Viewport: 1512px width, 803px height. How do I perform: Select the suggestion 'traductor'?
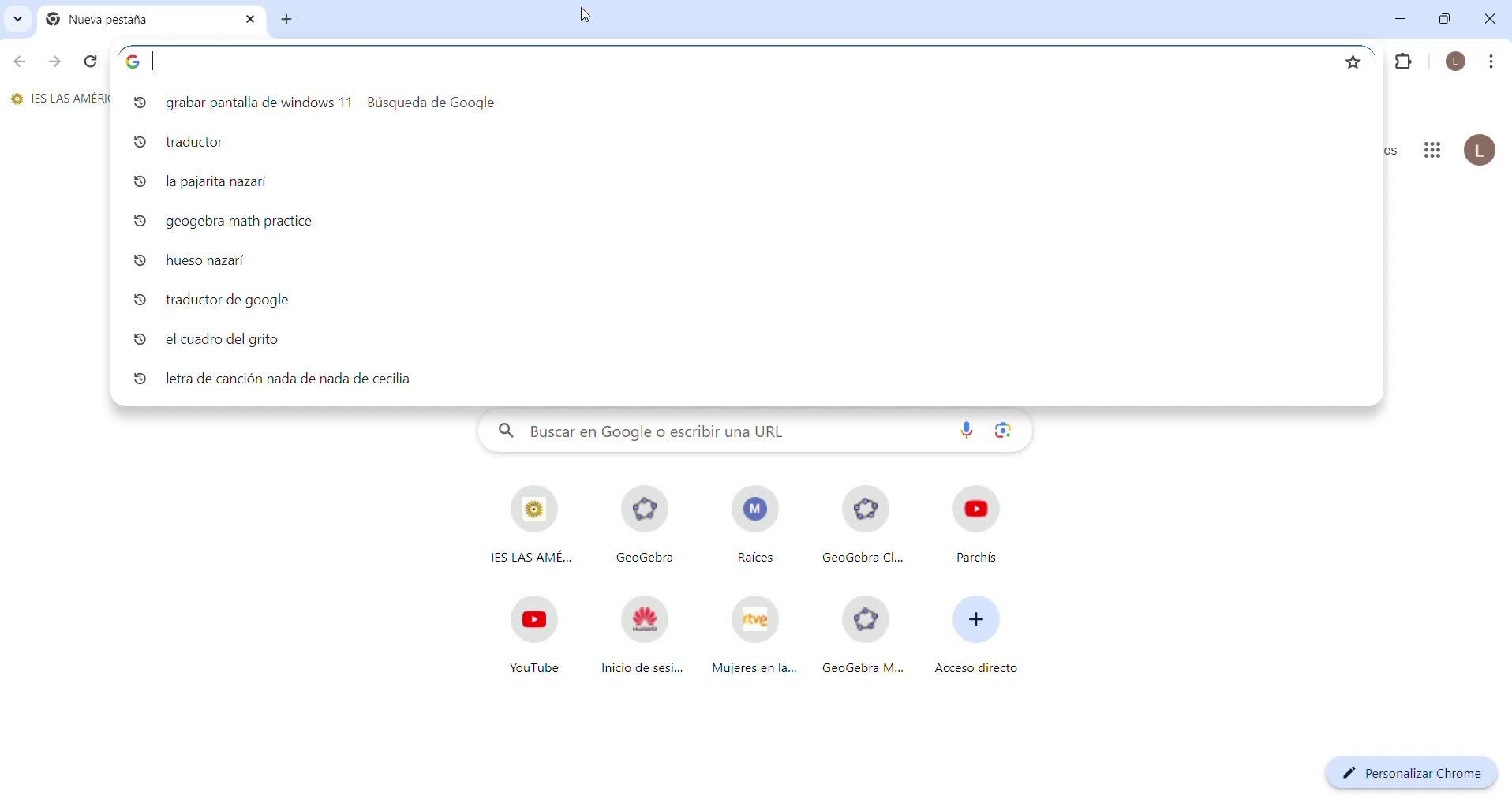[x=747, y=143]
